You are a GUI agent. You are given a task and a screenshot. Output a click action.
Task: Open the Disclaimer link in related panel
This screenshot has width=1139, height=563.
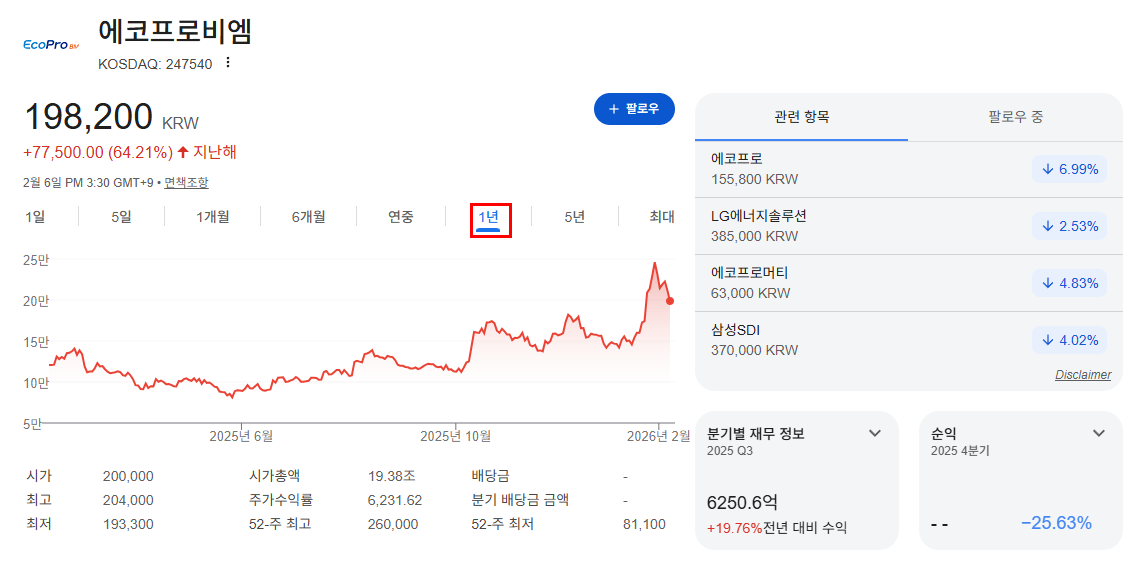tap(1082, 375)
